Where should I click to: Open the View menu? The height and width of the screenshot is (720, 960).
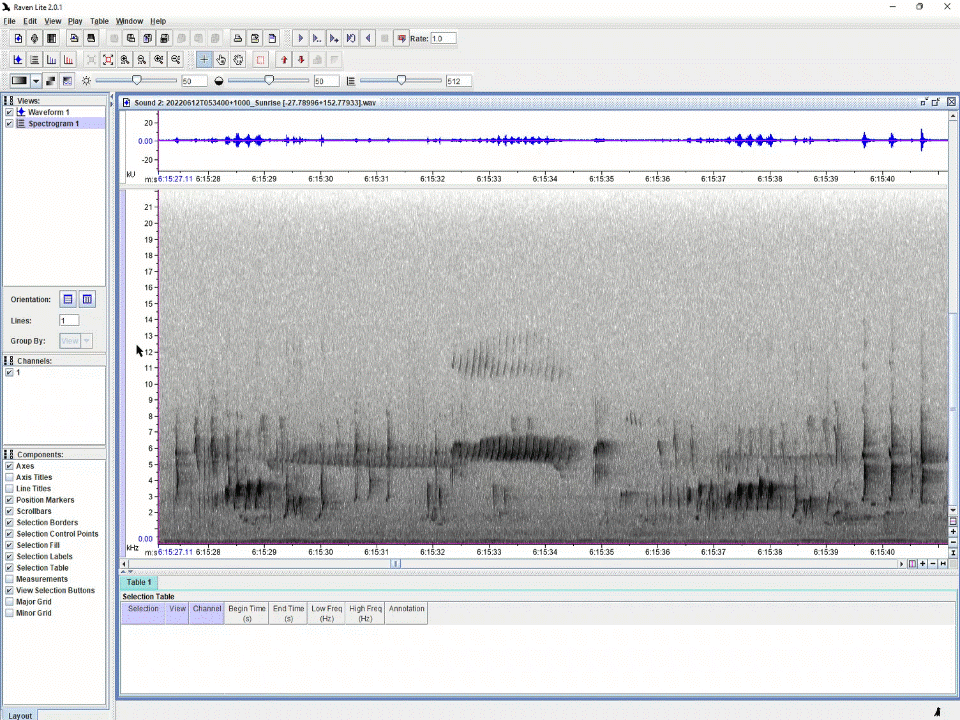(53, 21)
